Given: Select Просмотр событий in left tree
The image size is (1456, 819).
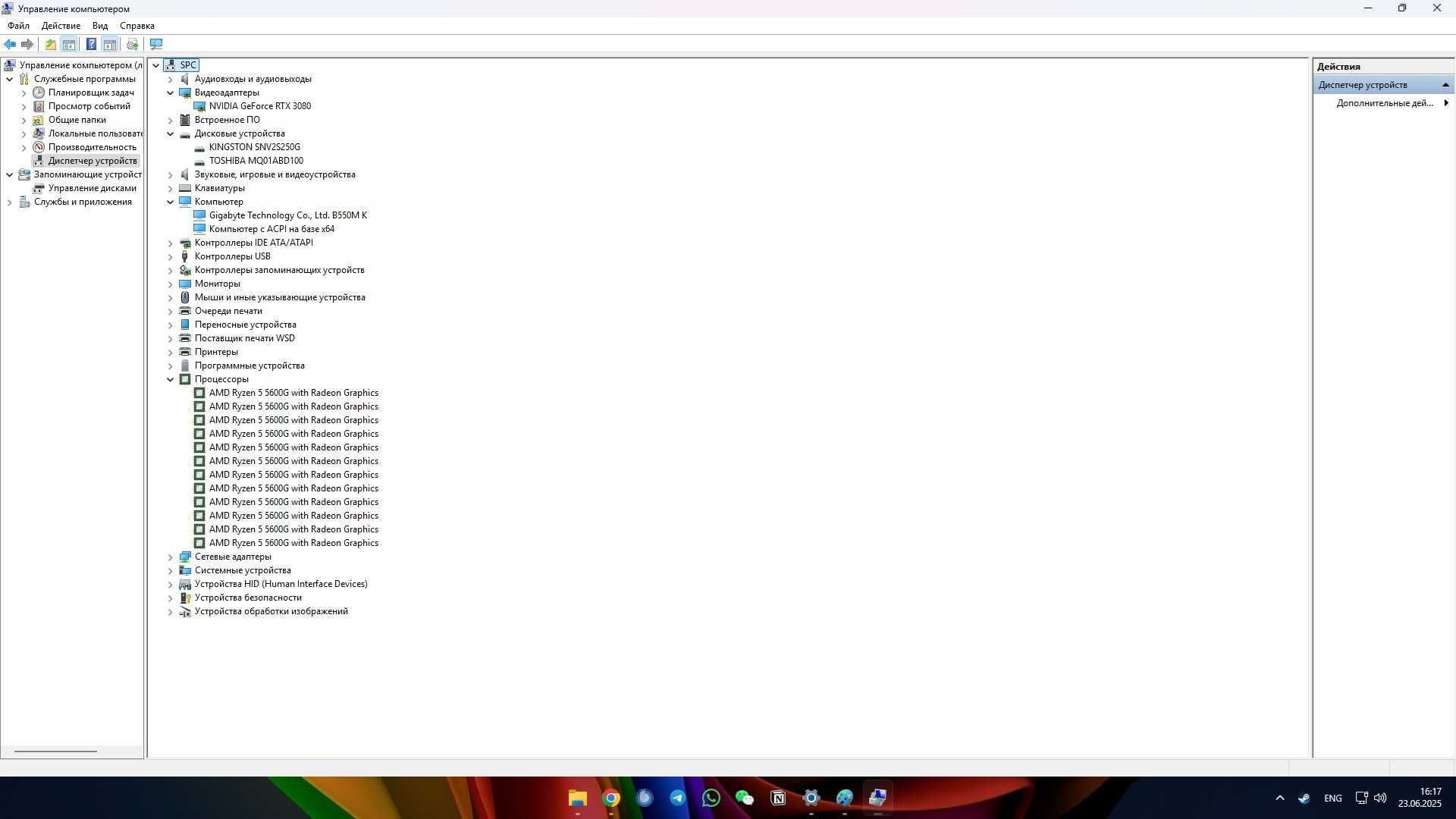Looking at the screenshot, I should [89, 106].
